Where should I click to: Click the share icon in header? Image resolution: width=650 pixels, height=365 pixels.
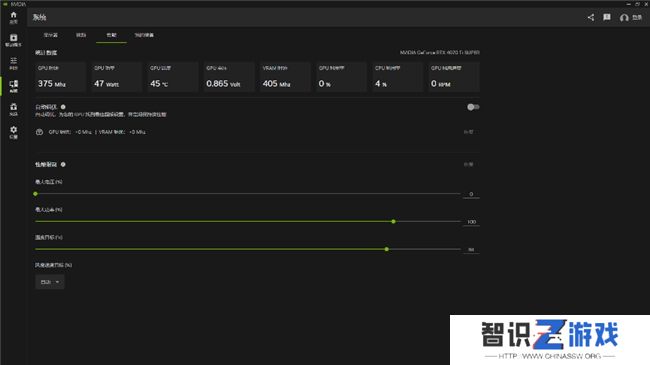point(591,17)
